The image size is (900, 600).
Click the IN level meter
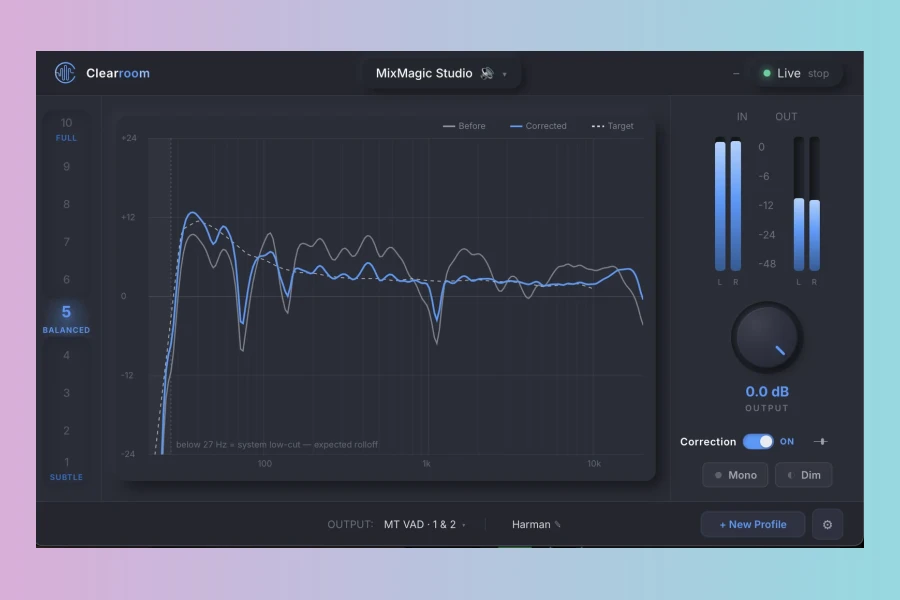(728, 204)
